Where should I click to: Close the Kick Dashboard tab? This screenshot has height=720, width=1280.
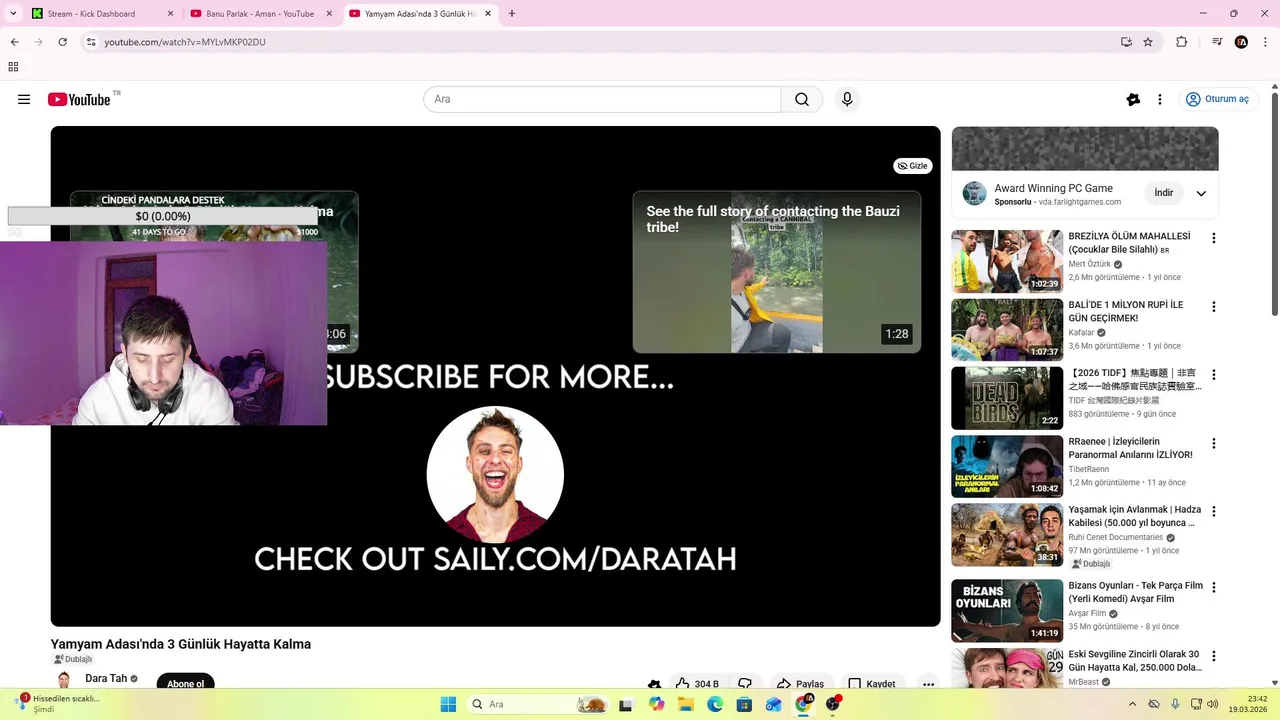[x=170, y=14]
